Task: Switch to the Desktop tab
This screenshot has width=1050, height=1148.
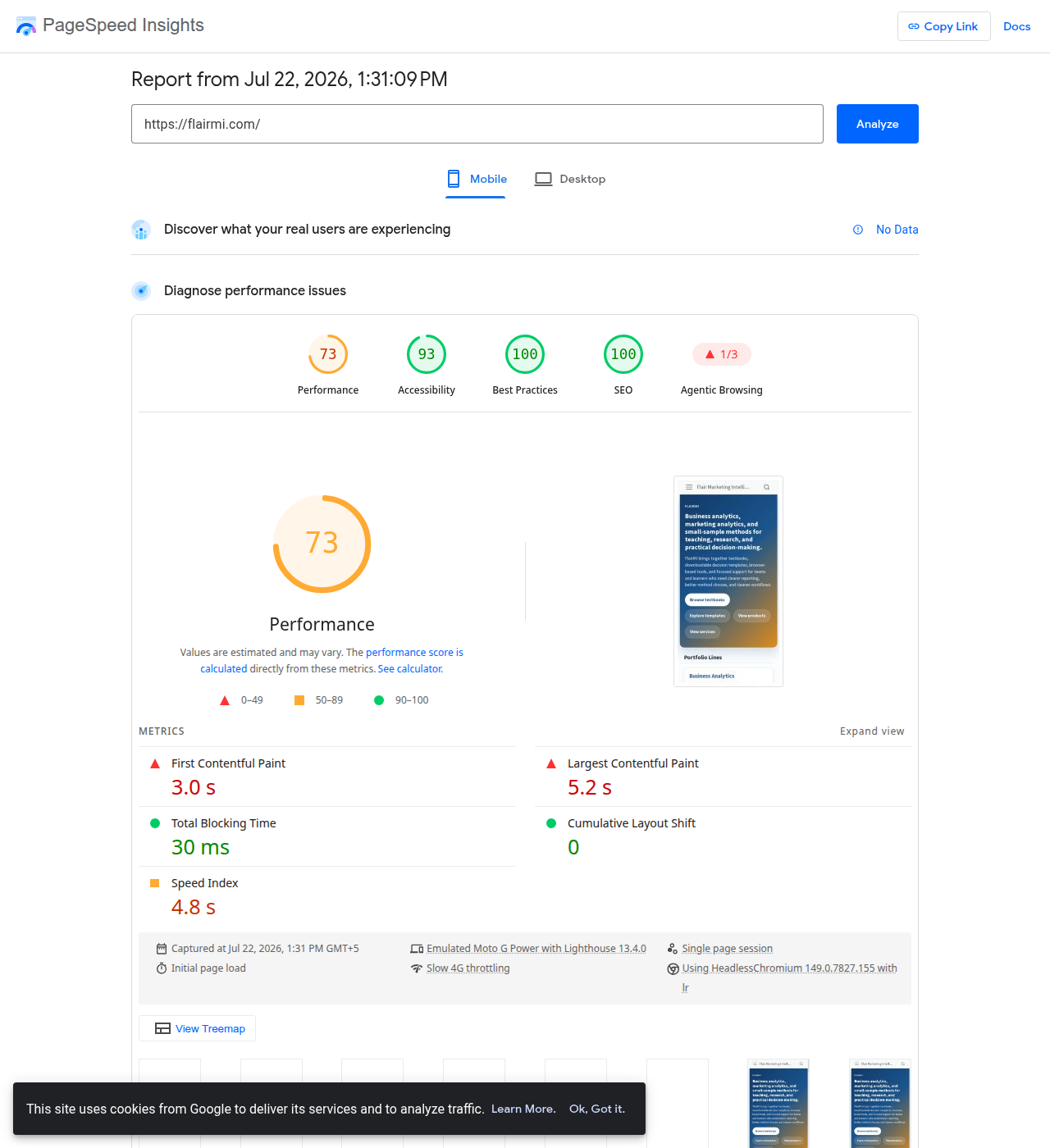Action: (x=570, y=179)
